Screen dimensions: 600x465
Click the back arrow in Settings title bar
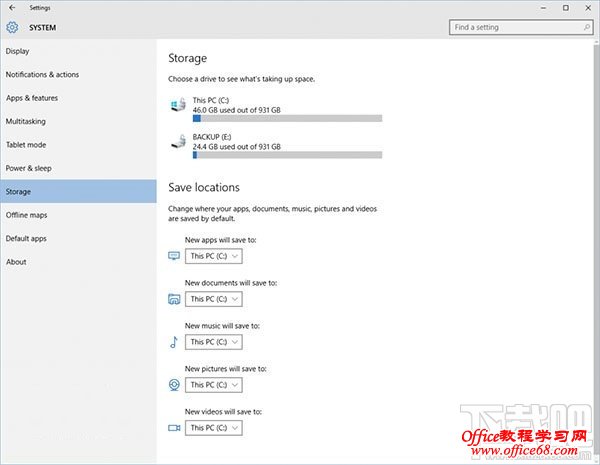pos(12,7)
